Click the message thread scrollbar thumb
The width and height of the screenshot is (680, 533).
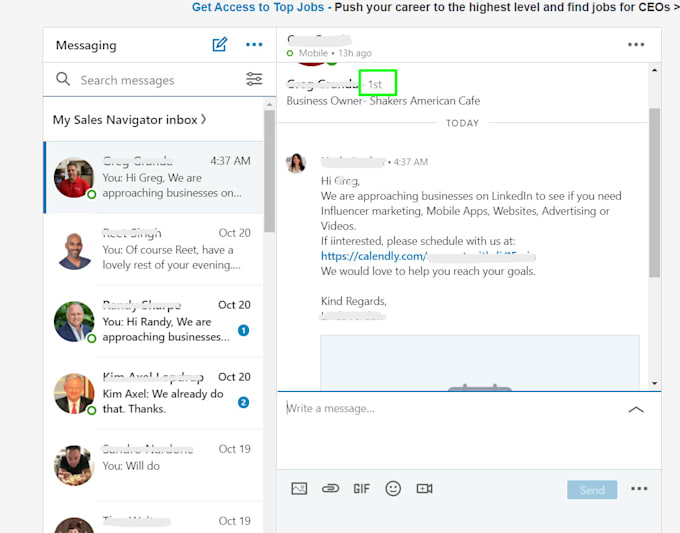click(654, 193)
